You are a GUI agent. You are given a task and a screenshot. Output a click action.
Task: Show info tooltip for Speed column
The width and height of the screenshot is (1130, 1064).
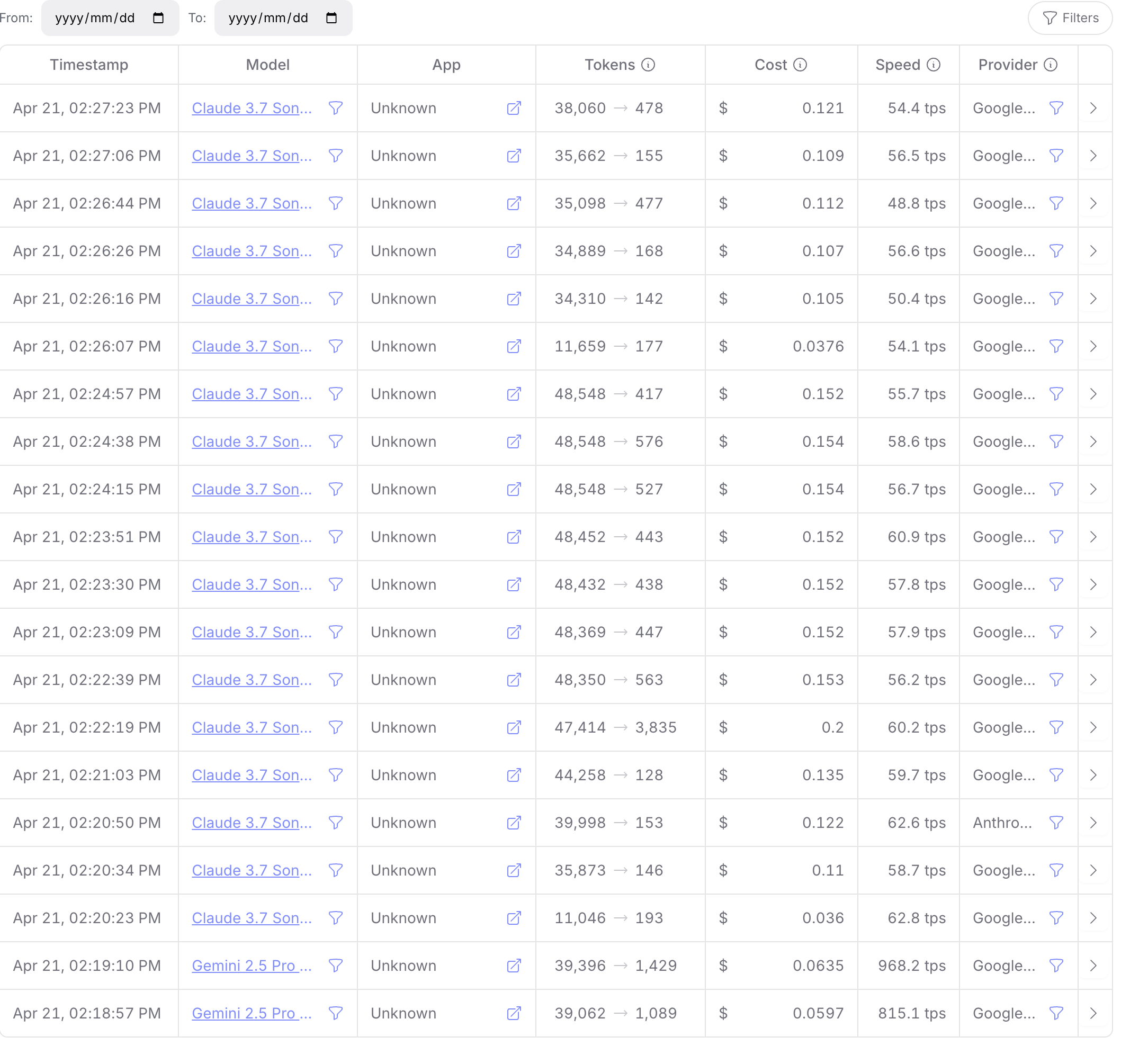pos(934,65)
